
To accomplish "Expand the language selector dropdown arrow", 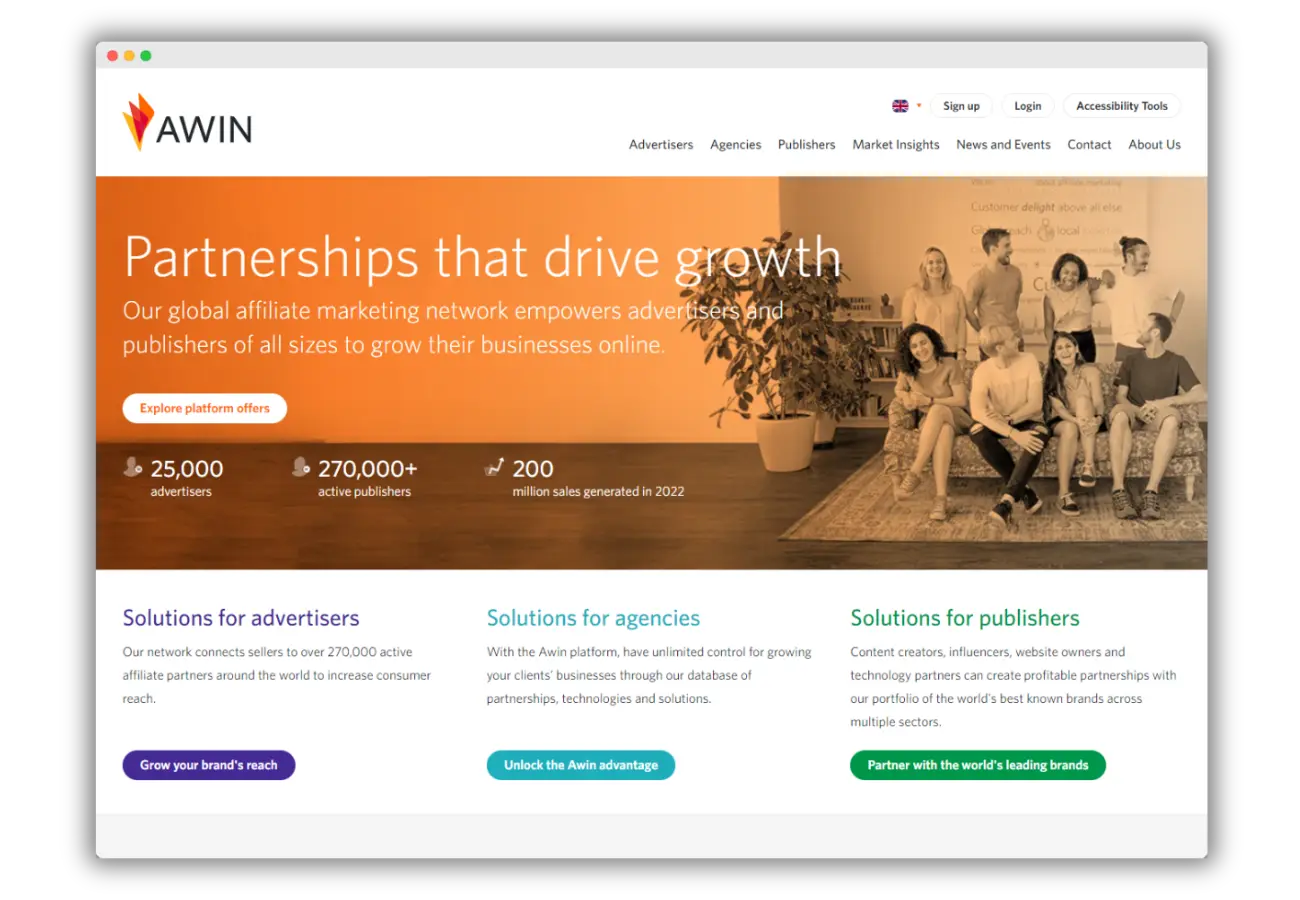I will 919,106.
